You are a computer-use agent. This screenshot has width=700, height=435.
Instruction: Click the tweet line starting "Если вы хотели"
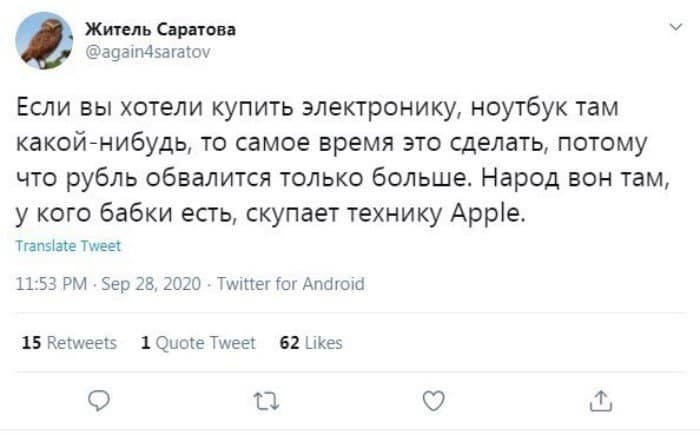click(317, 108)
